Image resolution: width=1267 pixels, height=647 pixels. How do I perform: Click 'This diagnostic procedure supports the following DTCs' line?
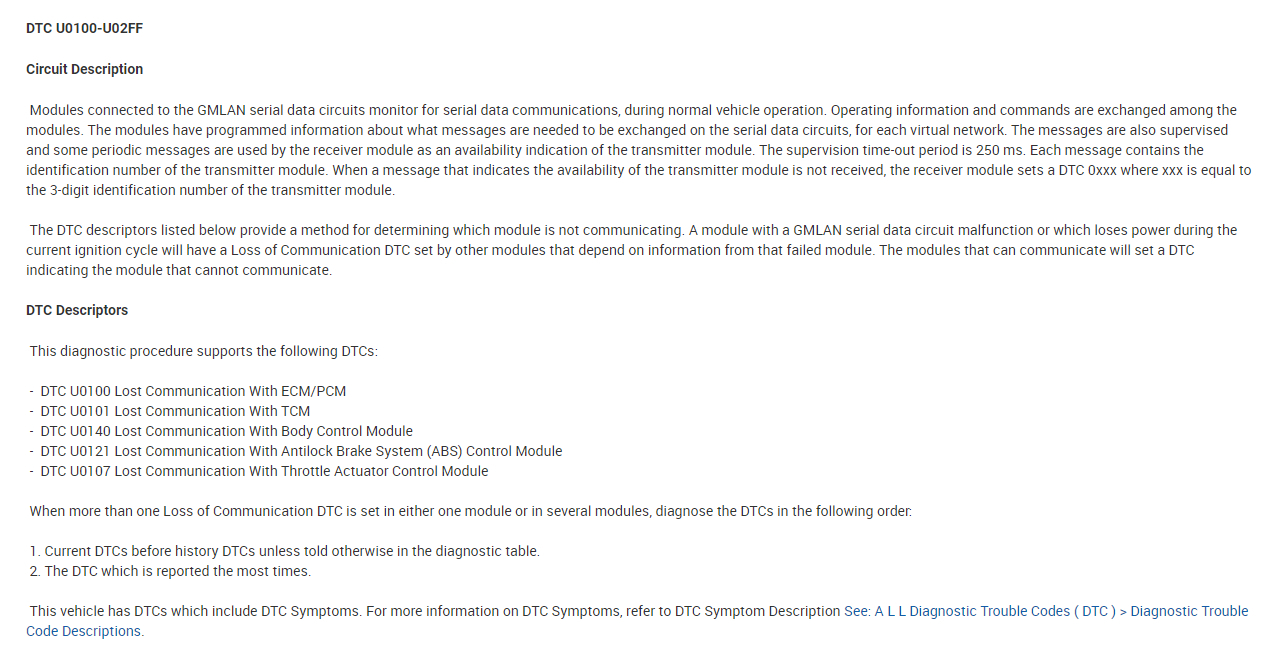pos(204,351)
